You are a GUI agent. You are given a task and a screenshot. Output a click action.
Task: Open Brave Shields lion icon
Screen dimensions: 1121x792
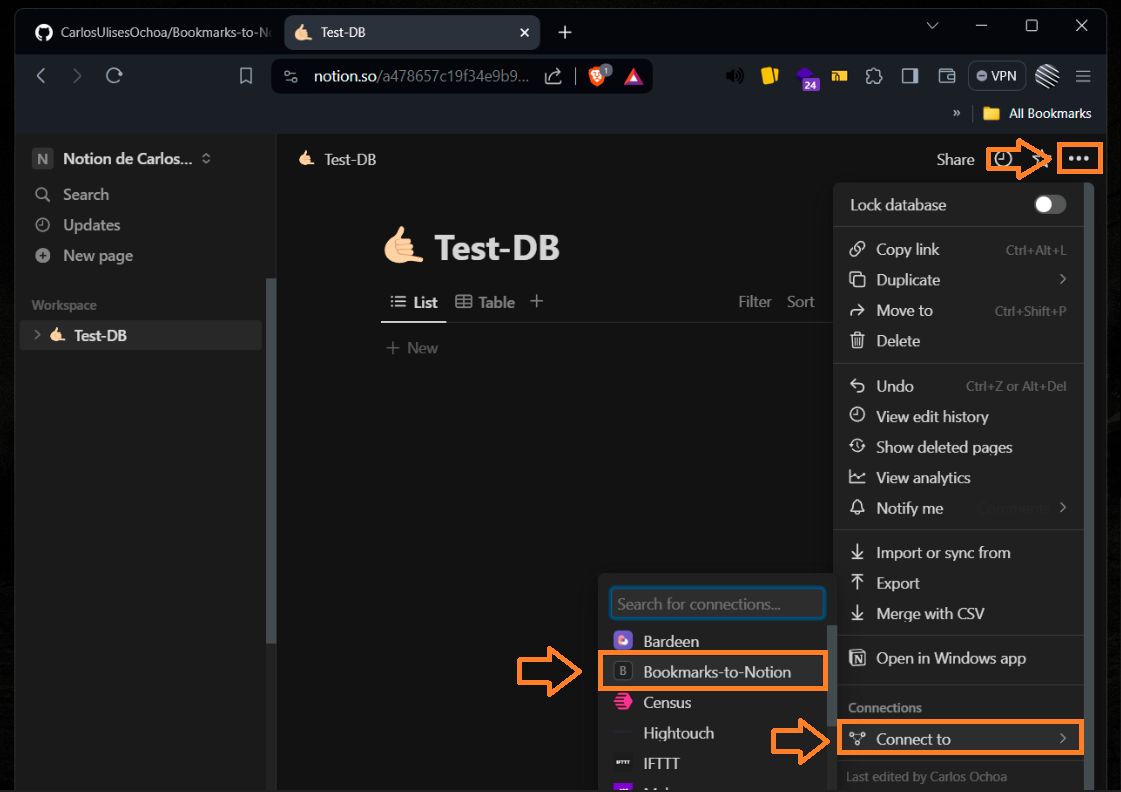click(x=597, y=76)
